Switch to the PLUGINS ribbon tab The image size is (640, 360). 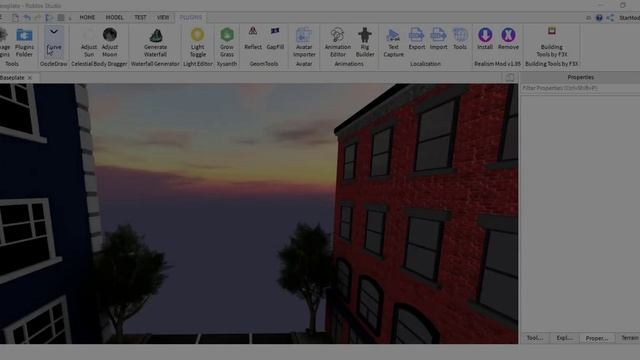pyautogui.click(x=191, y=17)
